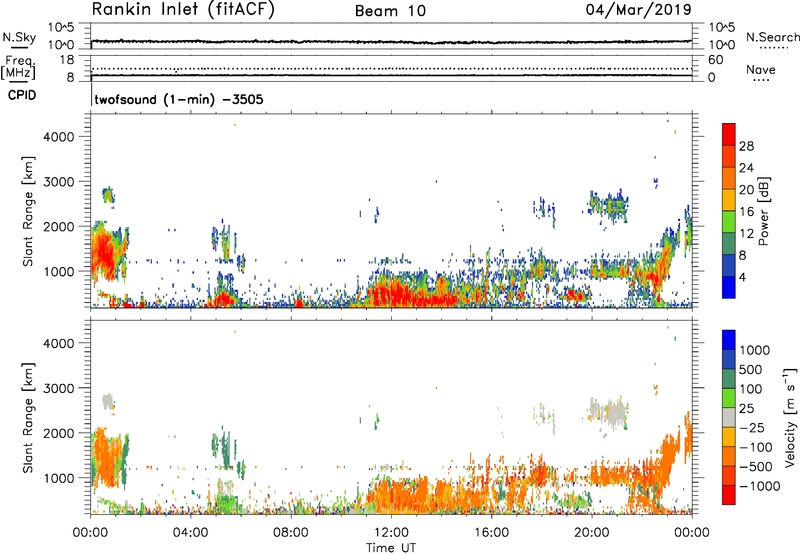The height and width of the screenshot is (554, 800).
Task: Click the "08:00" time tick label
Action: (290, 533)
